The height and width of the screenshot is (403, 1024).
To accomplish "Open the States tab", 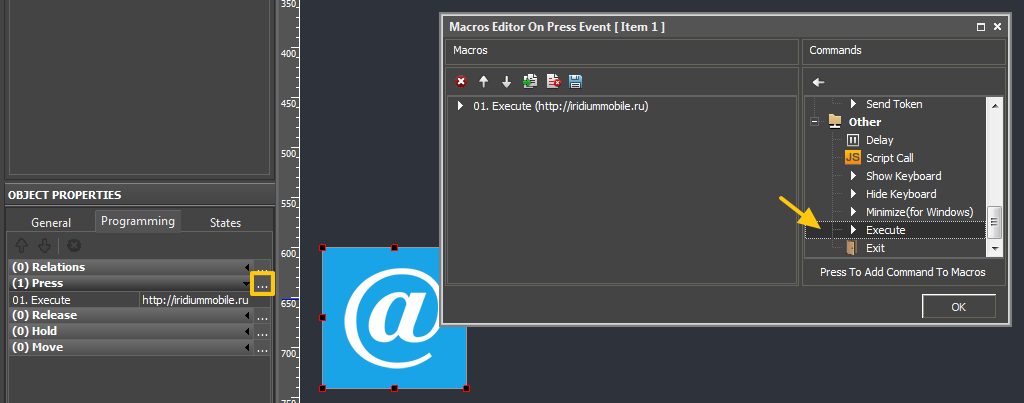I will [225, 222].
